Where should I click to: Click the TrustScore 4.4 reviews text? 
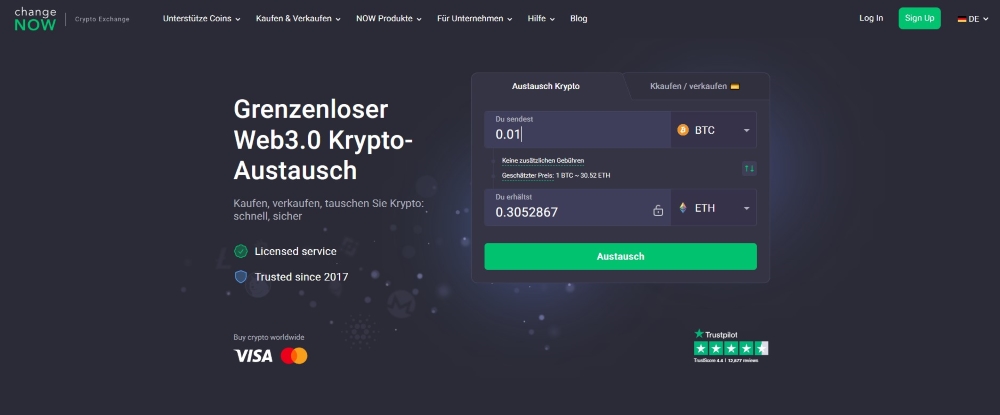726,360
